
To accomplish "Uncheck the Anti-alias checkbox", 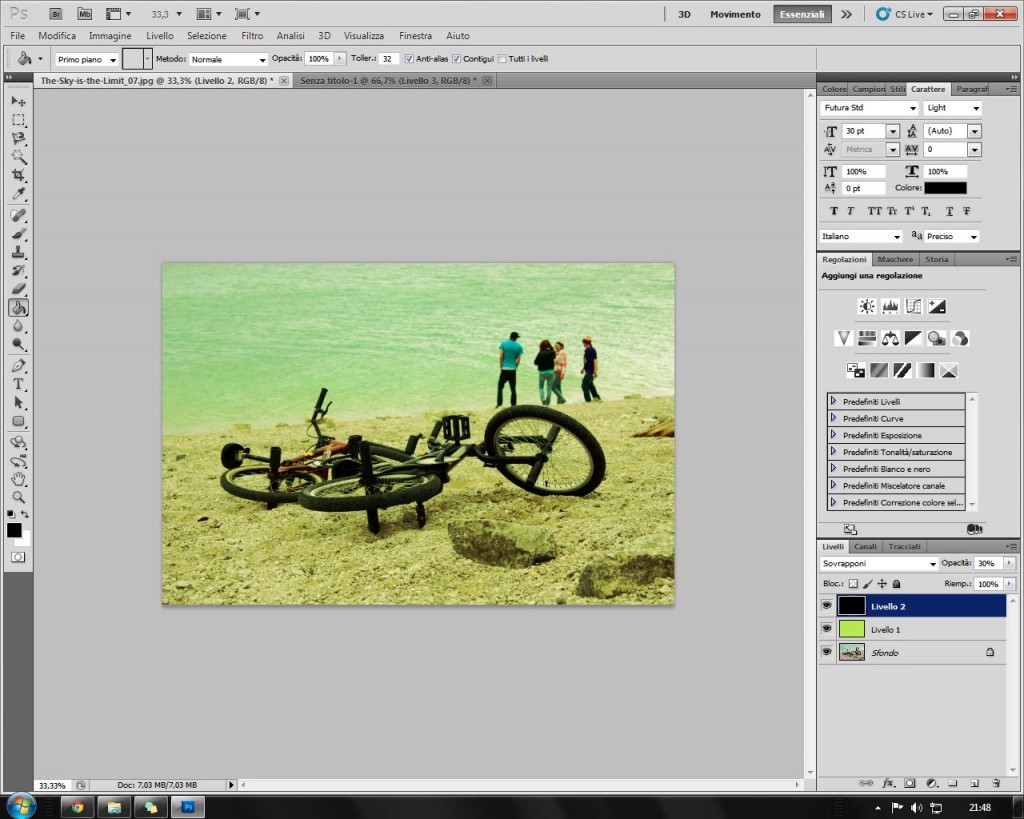I will click(409, 59).
